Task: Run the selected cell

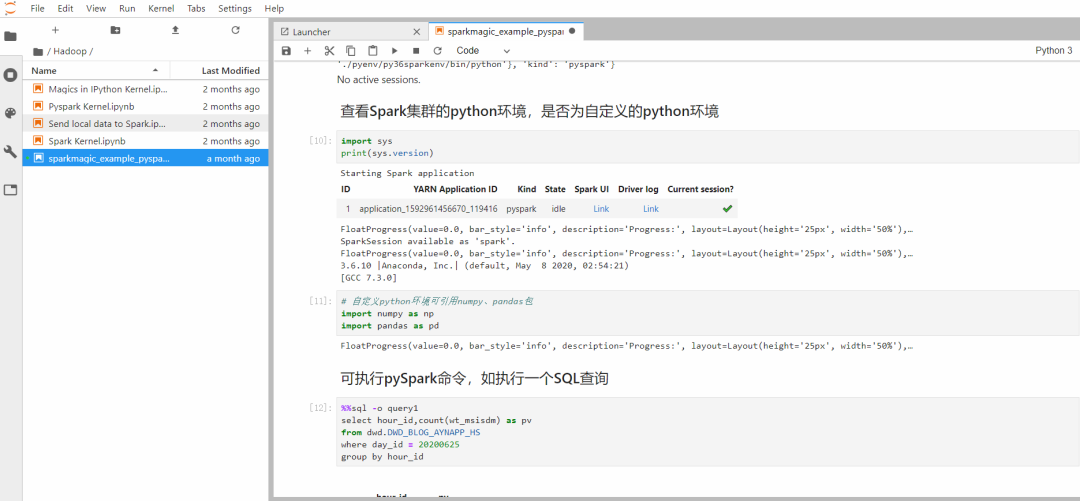Action: 395,51
